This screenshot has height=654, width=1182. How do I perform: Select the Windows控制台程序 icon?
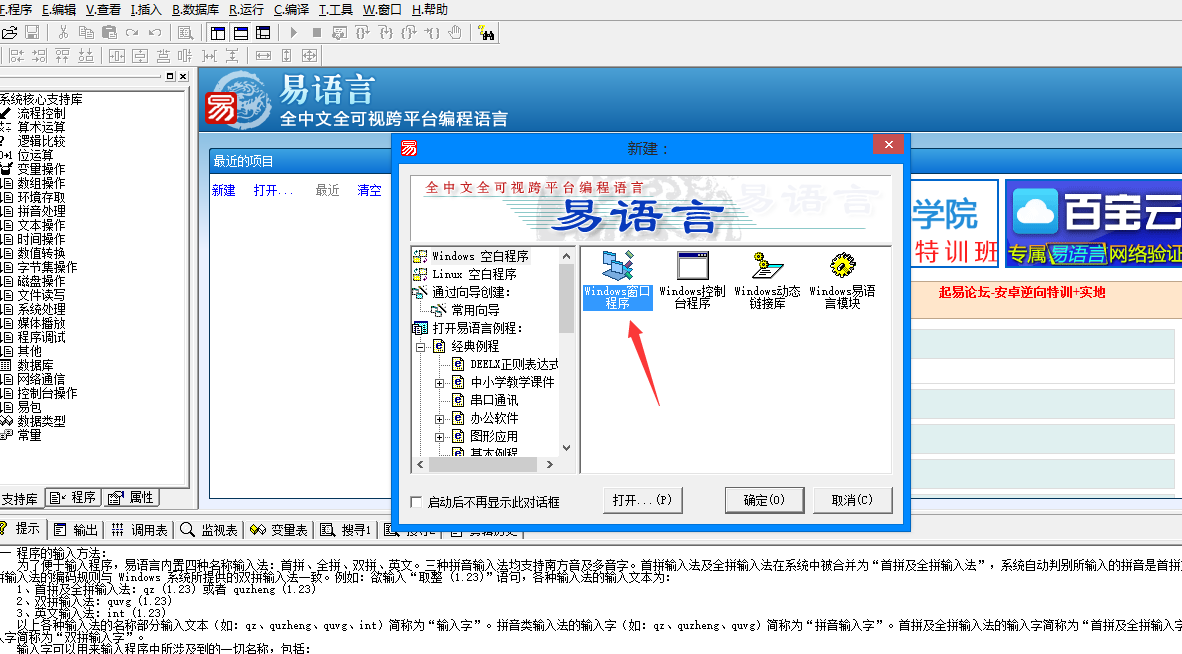click(x=692, y=280)
